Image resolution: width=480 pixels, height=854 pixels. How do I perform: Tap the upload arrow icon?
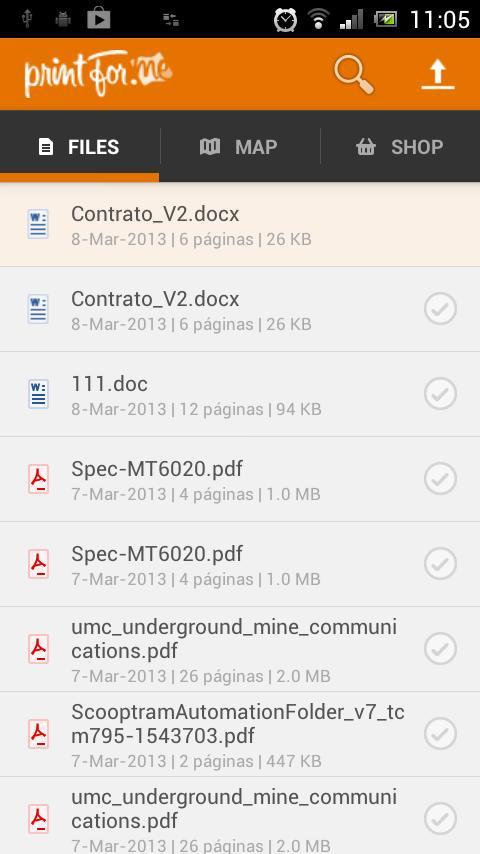click(438, 74)
